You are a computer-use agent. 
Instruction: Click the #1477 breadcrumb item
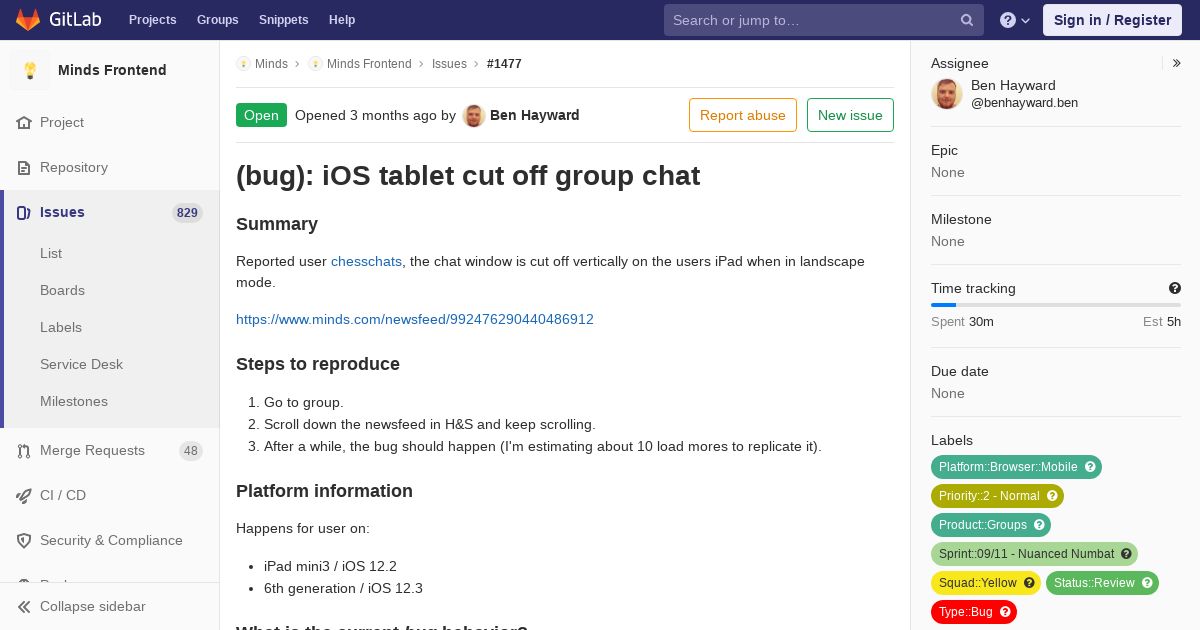504,64
